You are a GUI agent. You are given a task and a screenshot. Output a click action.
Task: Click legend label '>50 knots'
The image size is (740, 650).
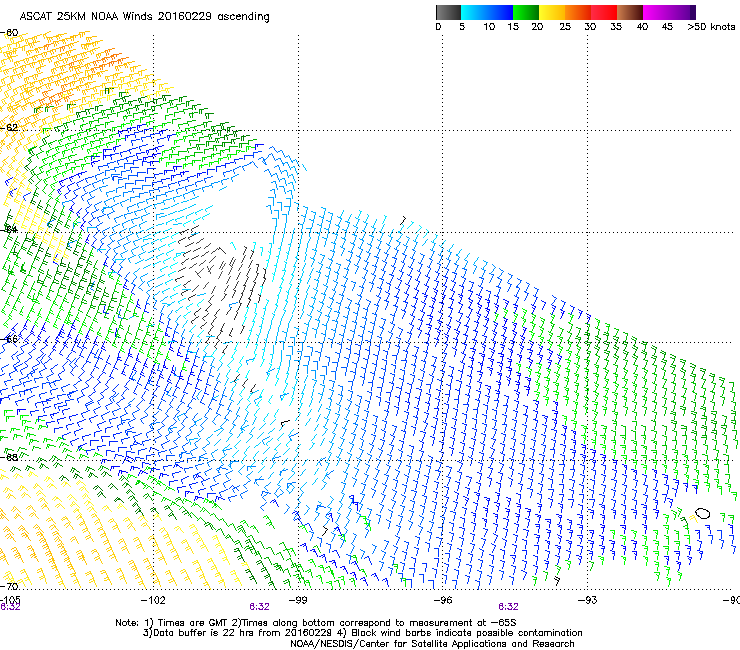pyautogui.click(x=711, y=26)
